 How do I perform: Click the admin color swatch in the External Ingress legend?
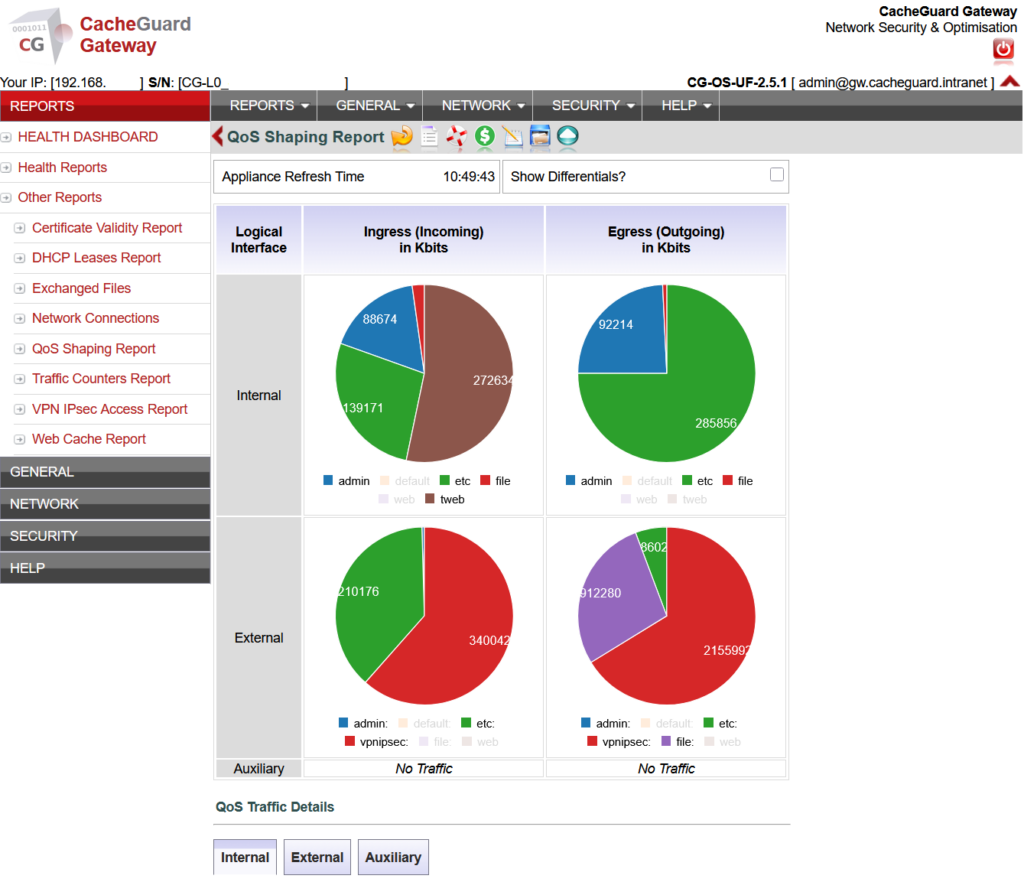coord(343,723)
